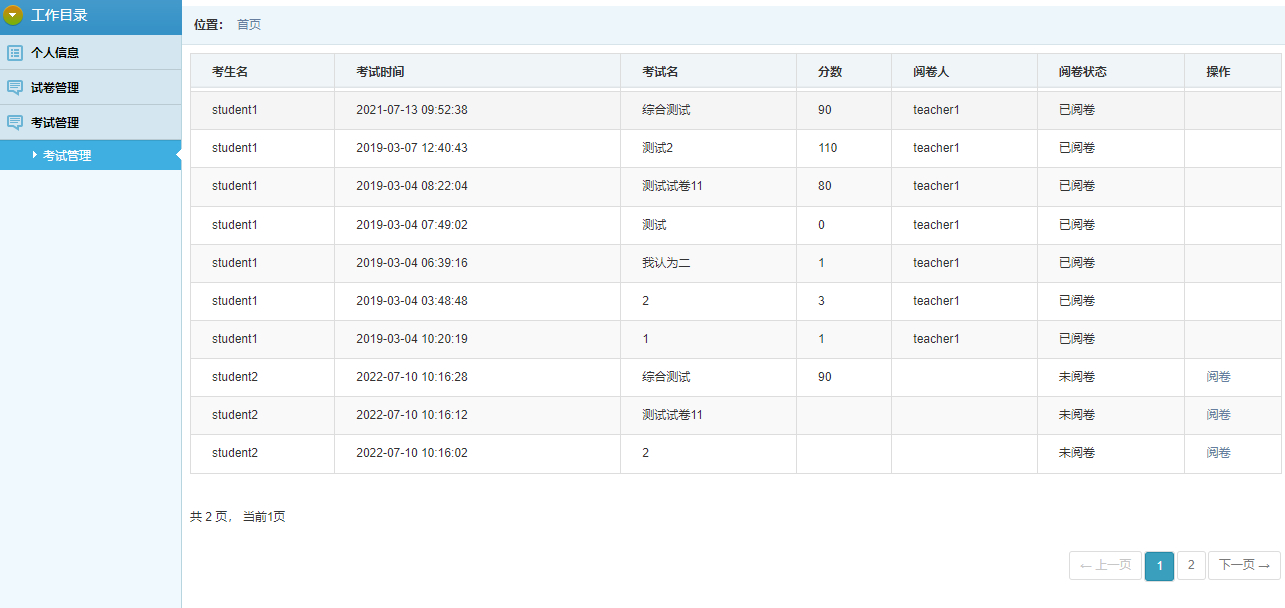Select the highlighted 考试管理 submenu item

(x=90, y=155)
